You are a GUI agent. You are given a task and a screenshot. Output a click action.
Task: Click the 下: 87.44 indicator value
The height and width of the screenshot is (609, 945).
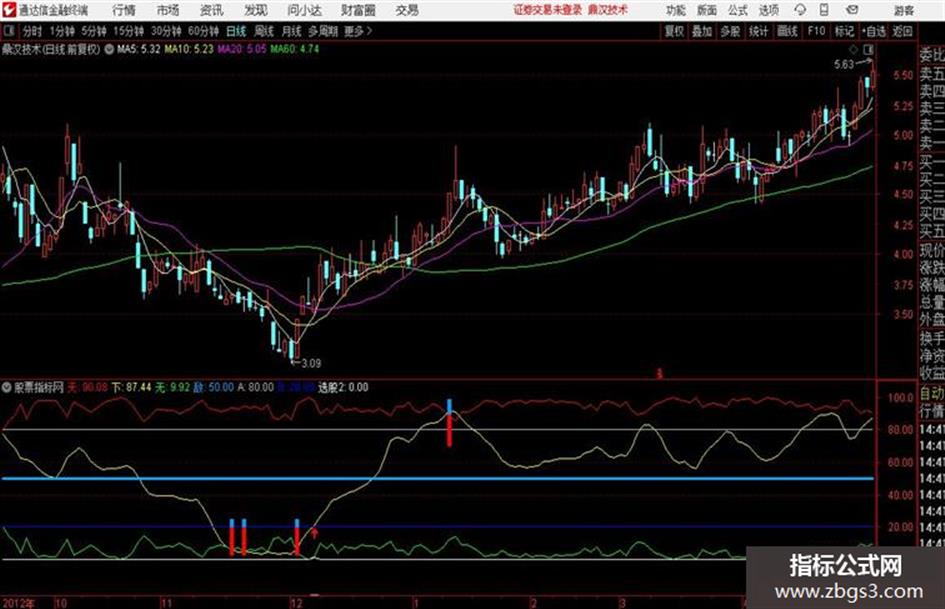[131, 387]
